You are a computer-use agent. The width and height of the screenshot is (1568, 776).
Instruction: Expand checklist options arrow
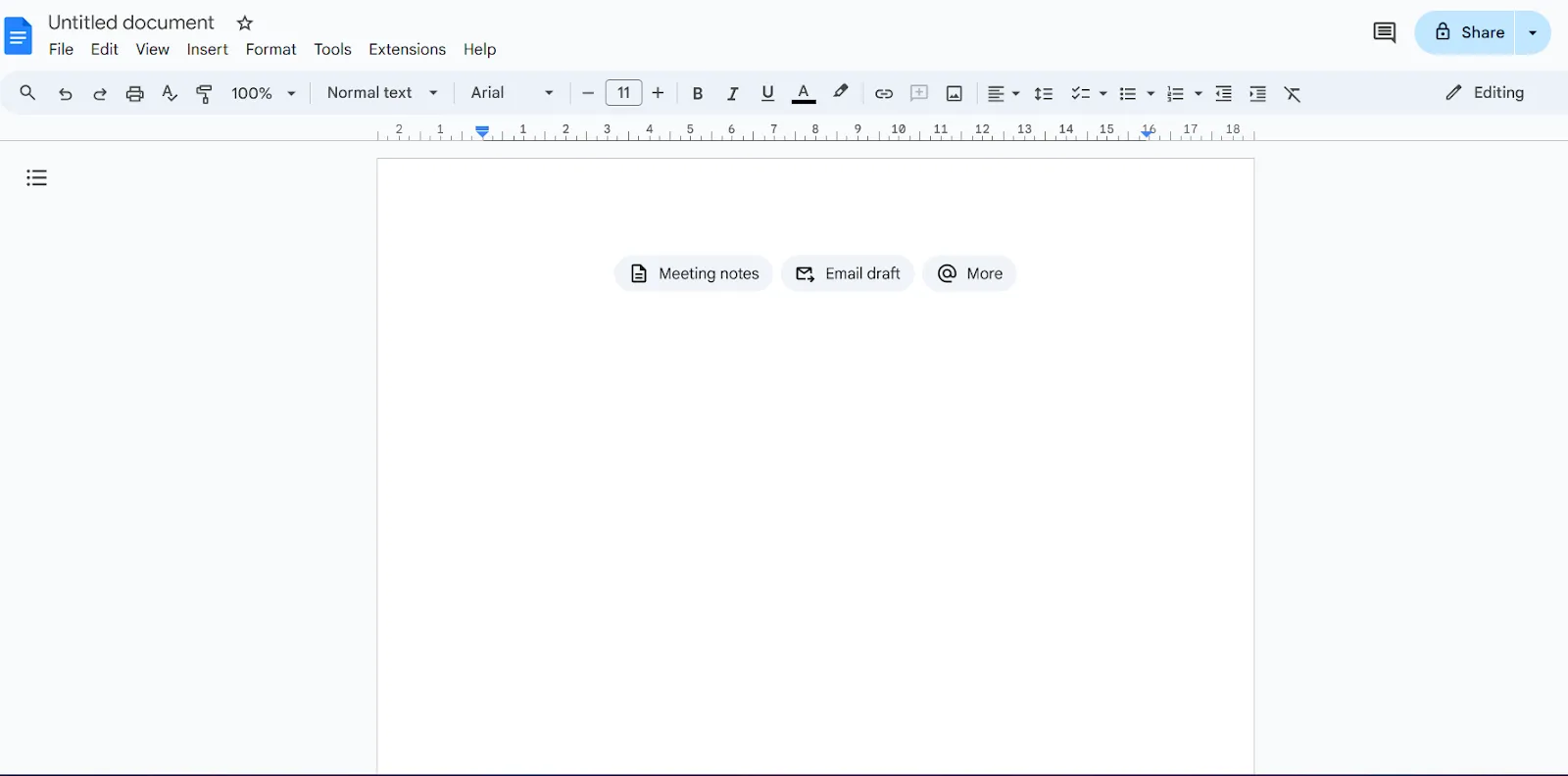pyautogui.click(x=1103, y=94)
